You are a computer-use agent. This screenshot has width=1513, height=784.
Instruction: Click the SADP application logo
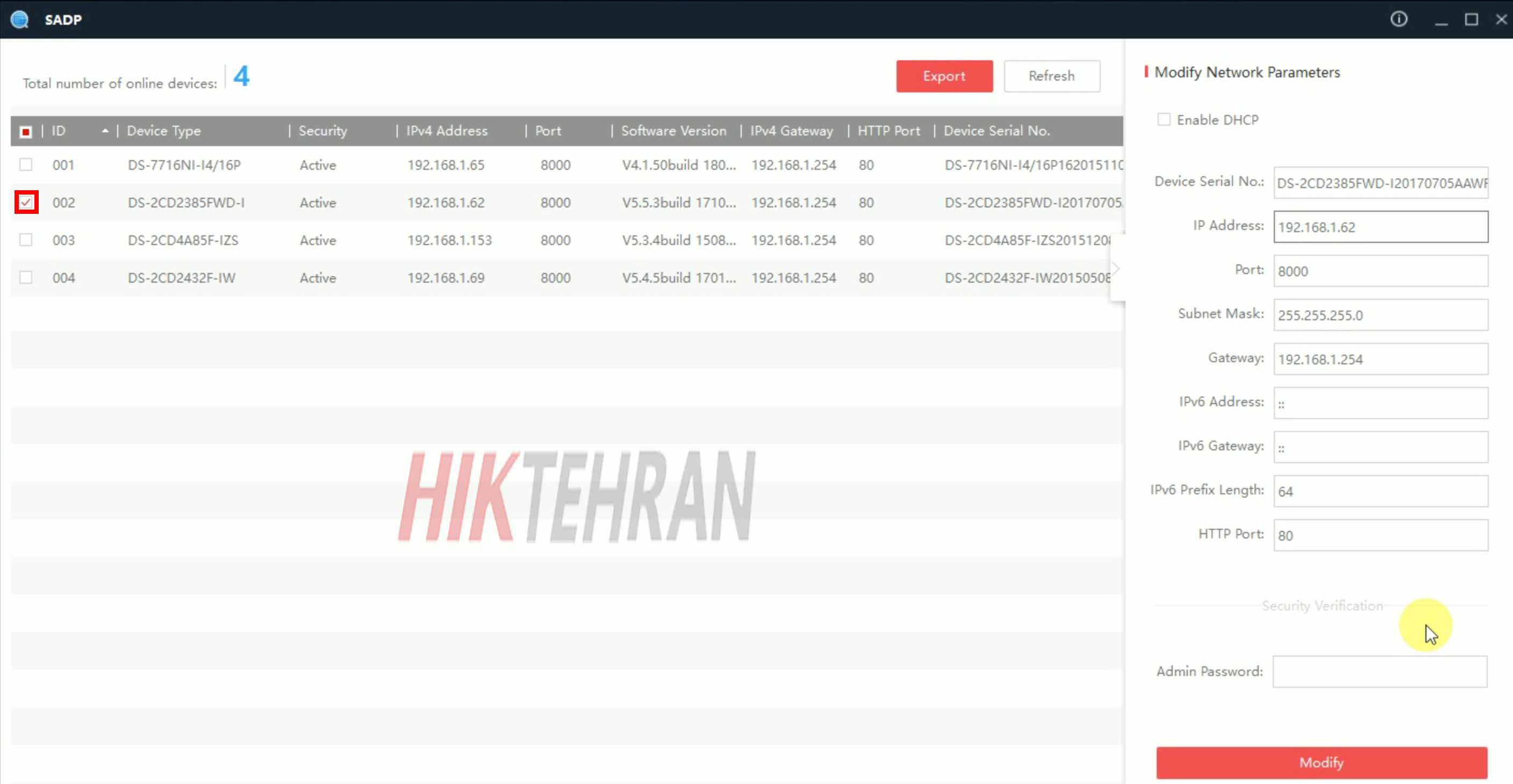tap(19, 19)
